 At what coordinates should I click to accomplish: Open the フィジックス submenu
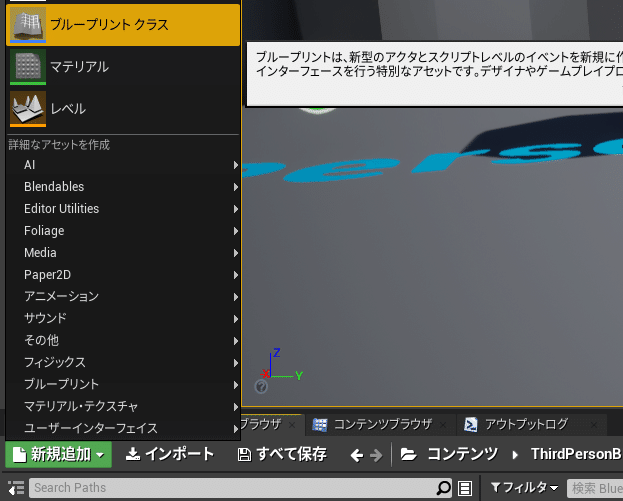click(x=123, y=363)
